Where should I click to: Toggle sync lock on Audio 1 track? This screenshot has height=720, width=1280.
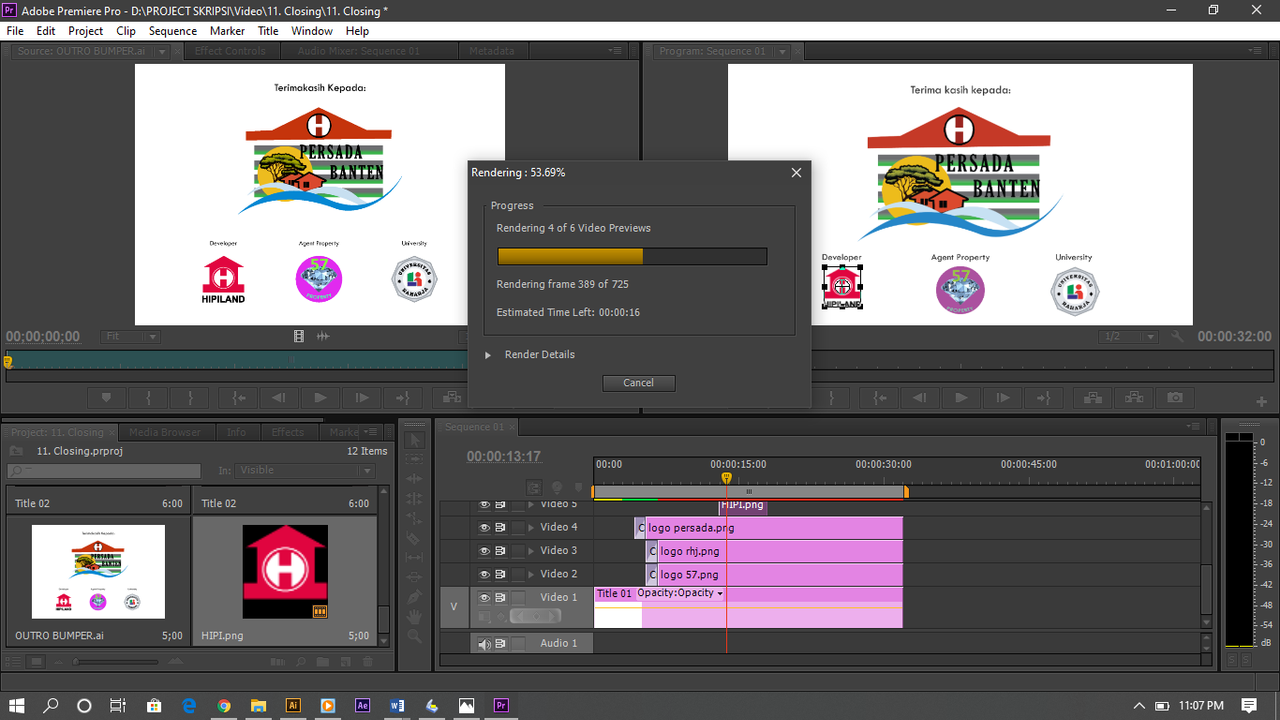[500, 644]
